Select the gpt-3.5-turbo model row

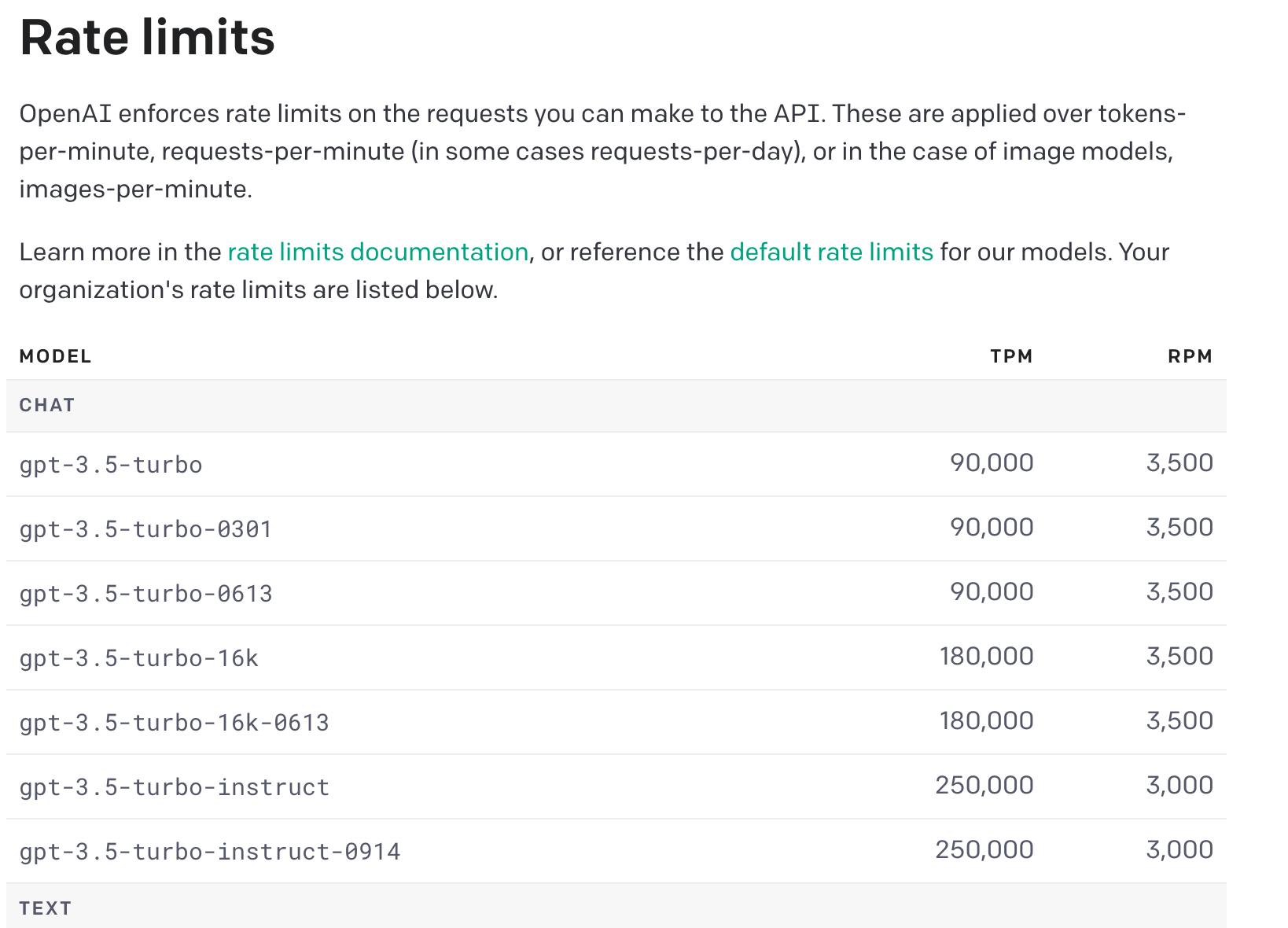pyautogui.click(x=111, y=464)
